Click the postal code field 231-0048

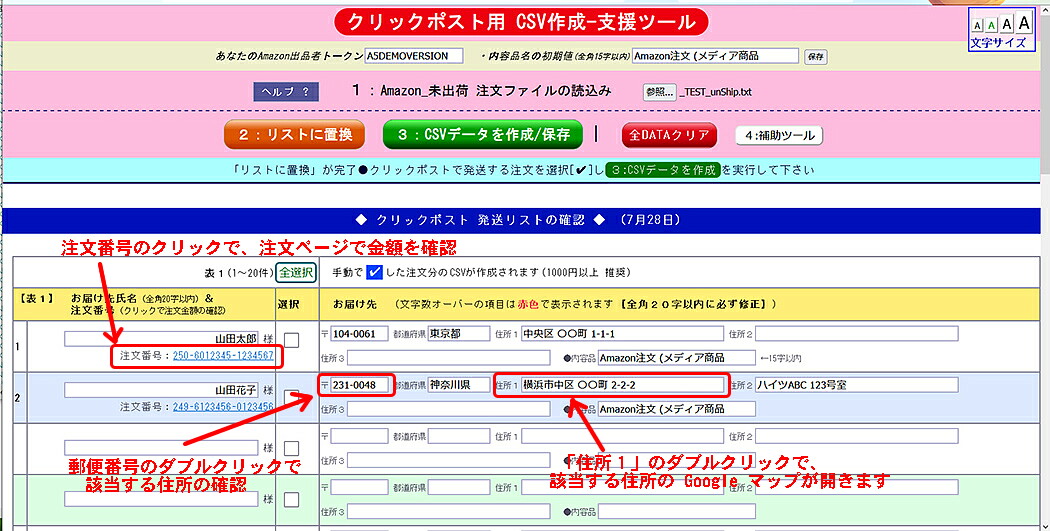click(x=359, y=385)
